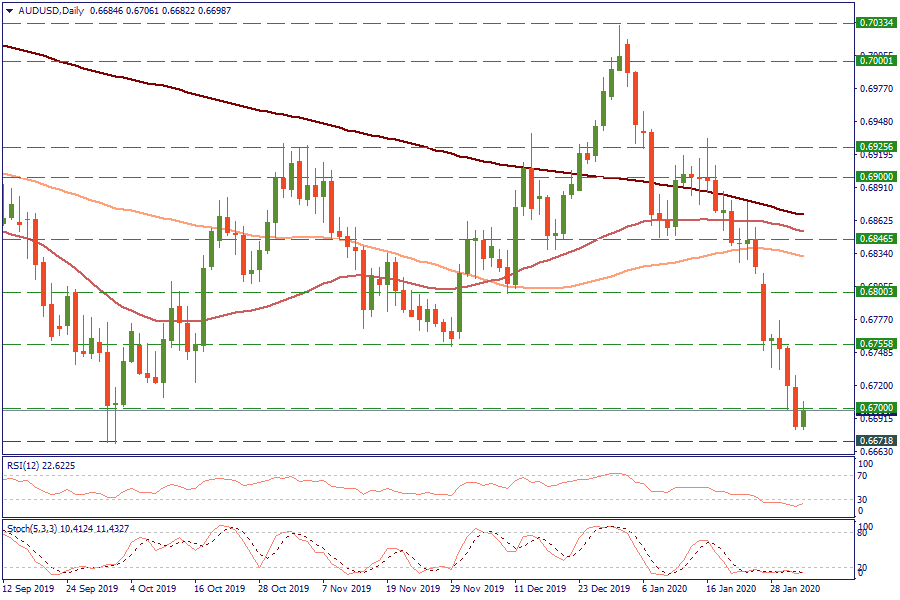Select the 0.68465 horizontal line label
The width and height of the screenshot is (900, 600).
(x=876, y=239)
